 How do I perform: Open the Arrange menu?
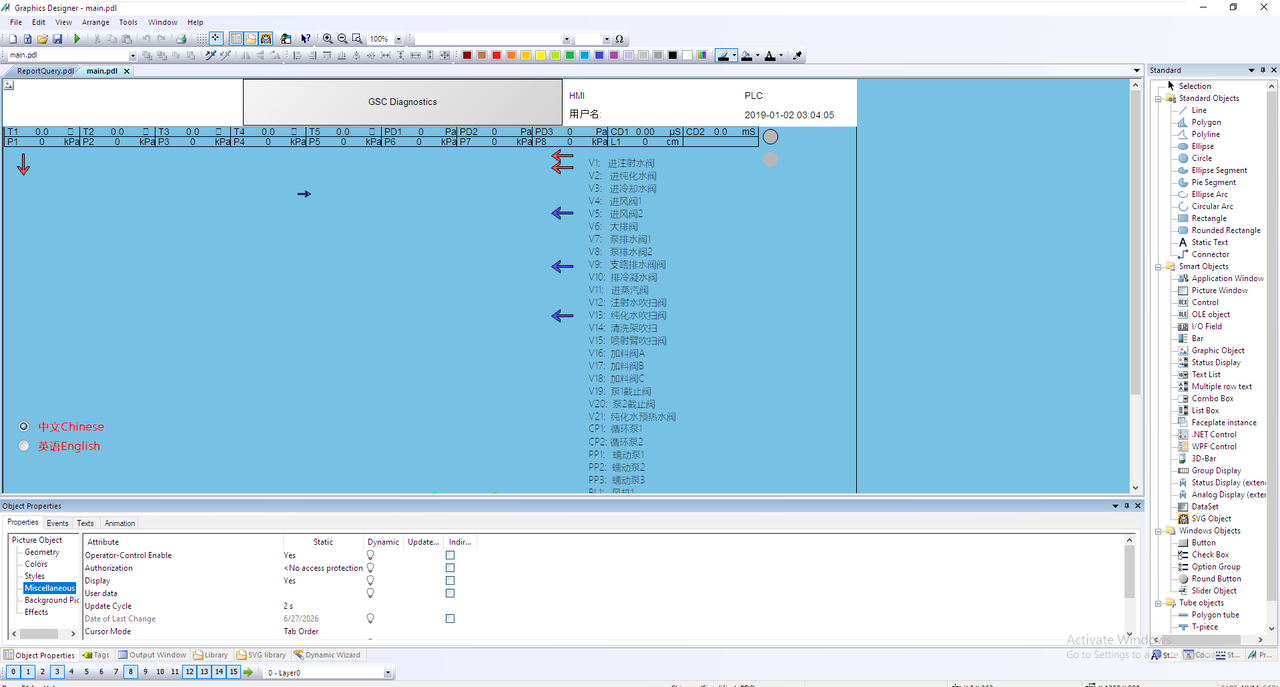click(x=96, y=22)
